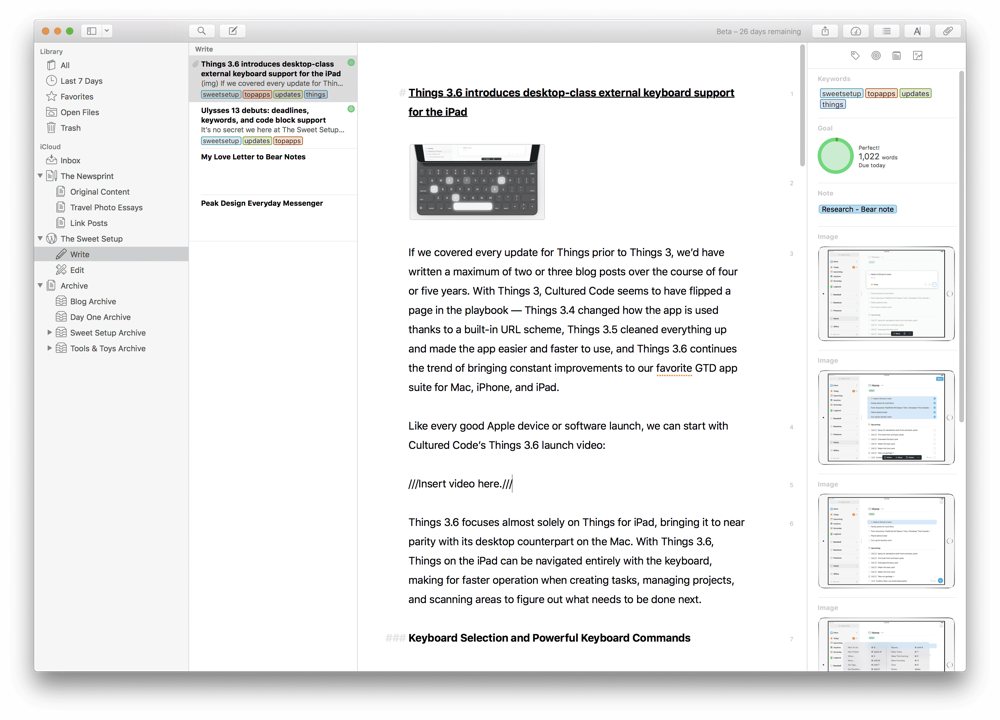Click the things tag on the Things 3.6 sheet

coord(316,94)
